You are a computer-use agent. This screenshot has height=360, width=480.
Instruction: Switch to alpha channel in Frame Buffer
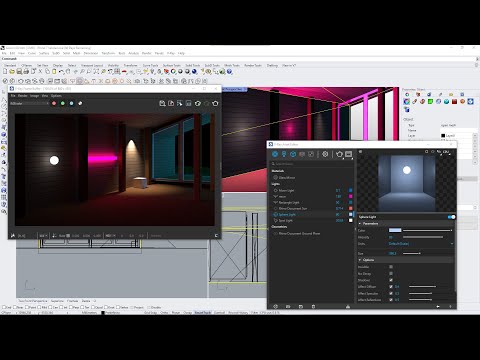point(80,103)
